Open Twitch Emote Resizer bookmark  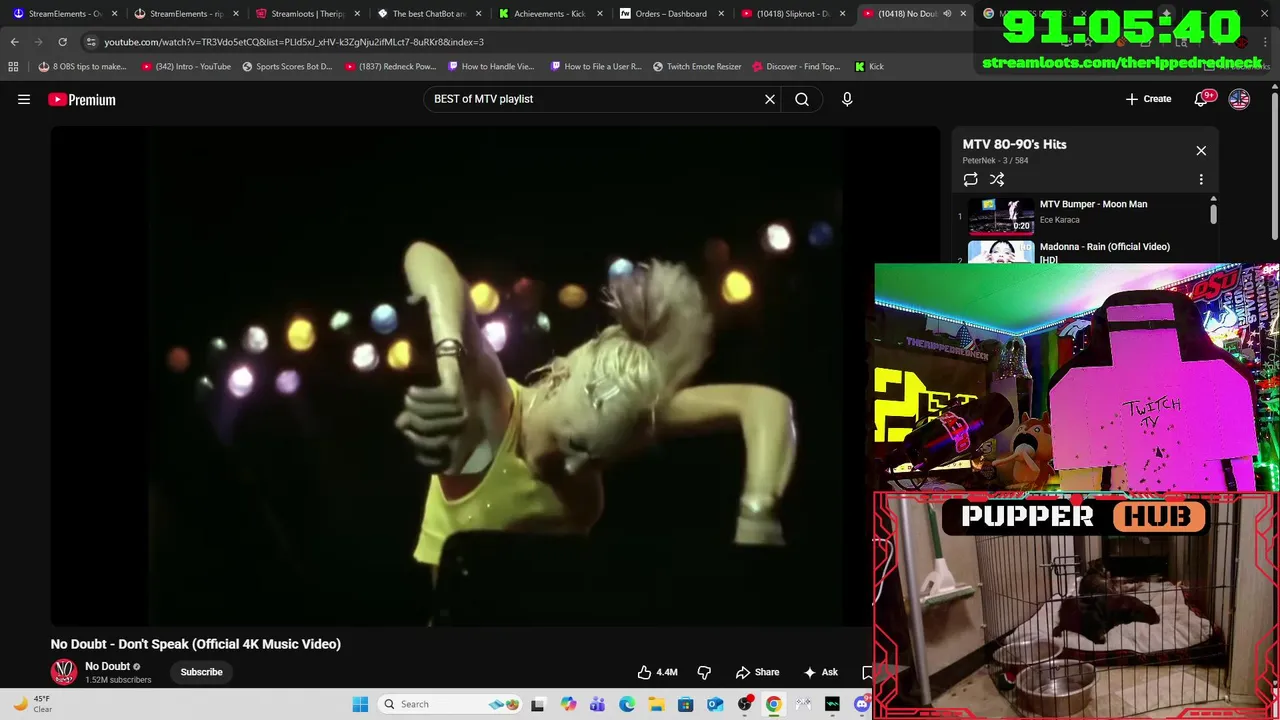pyautogui.click(x=698, y=66)
